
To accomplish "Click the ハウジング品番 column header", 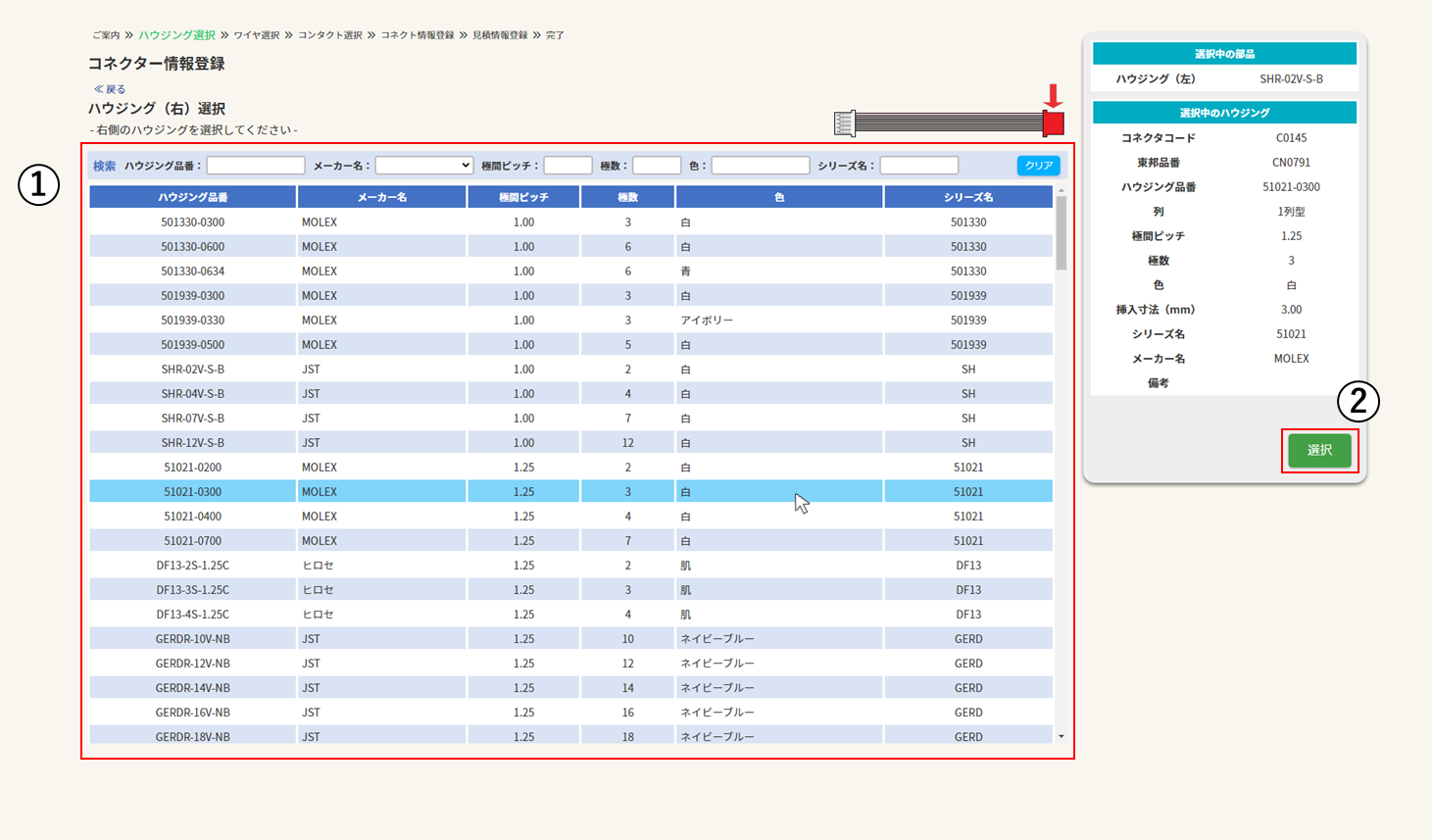I will (x=193, y=197).
